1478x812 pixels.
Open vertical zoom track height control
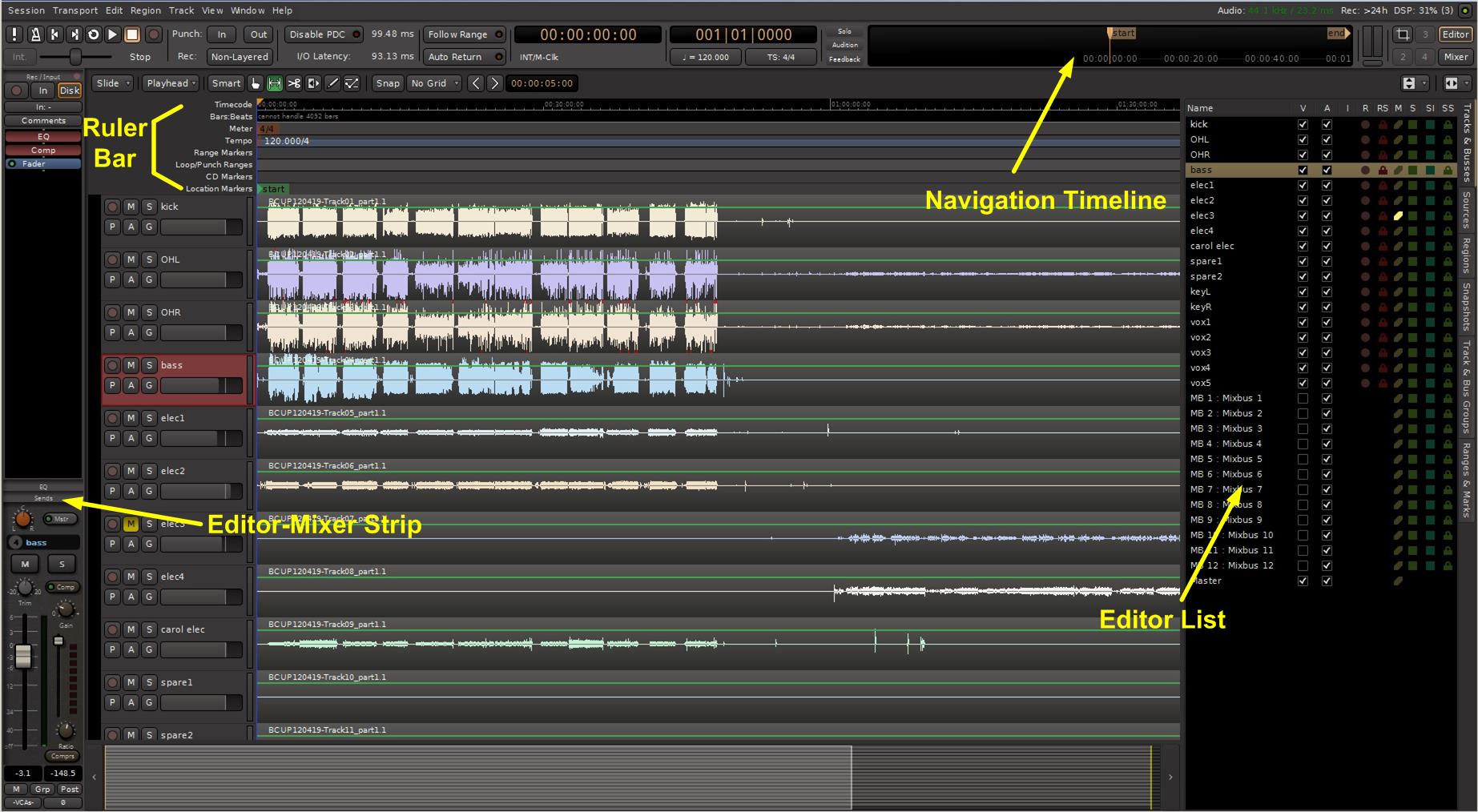[x=1408, y=83]
